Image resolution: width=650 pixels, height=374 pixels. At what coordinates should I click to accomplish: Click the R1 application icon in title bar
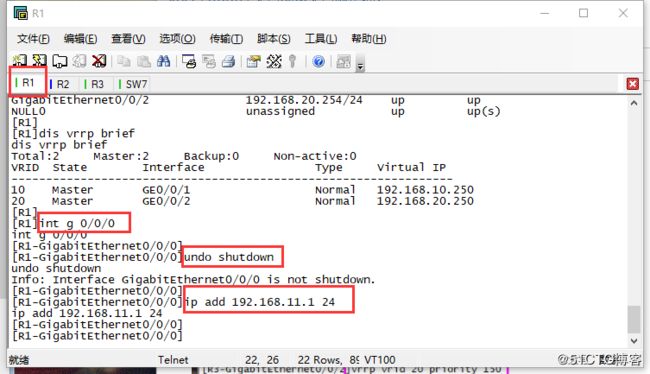[20, 13]
